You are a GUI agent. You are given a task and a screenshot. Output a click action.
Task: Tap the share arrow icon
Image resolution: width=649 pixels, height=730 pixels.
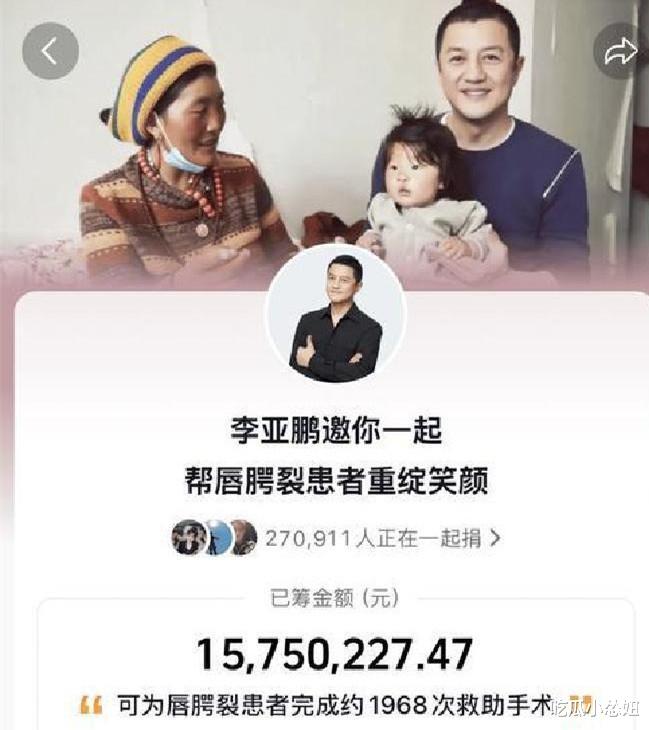click(x=621, y=51)
